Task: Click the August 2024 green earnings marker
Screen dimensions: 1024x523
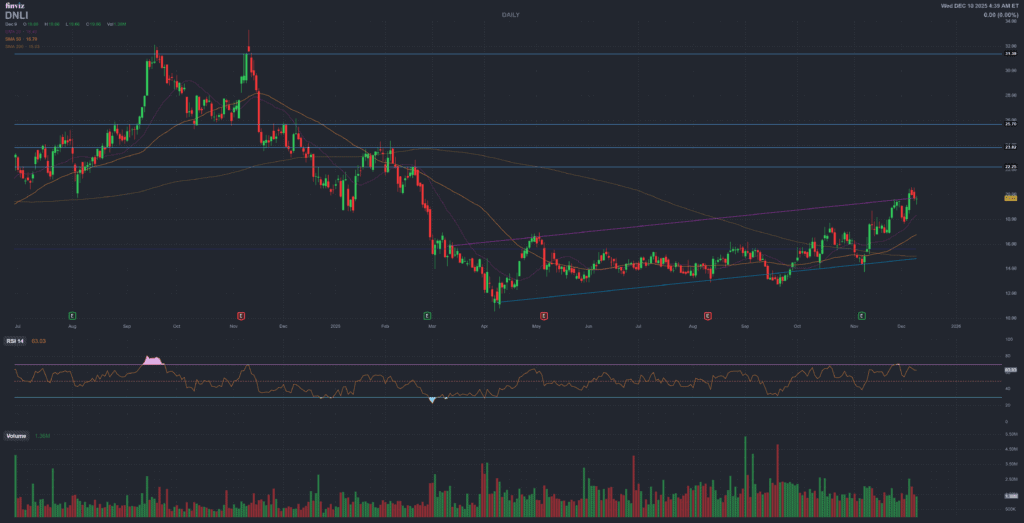Action: pyautogui.click(x=71, y=314)
